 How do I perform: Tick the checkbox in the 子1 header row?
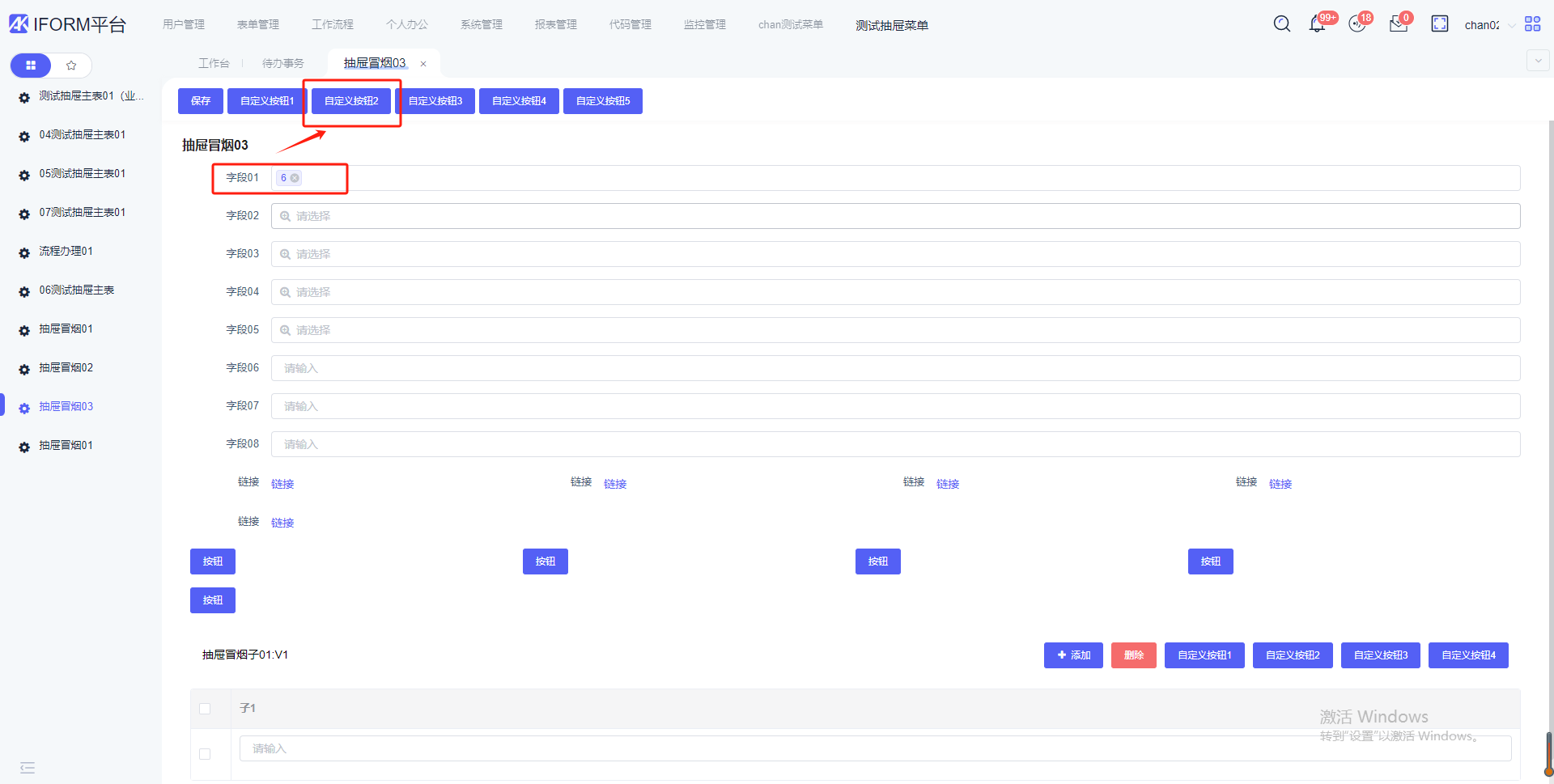[x=205, y=709]
